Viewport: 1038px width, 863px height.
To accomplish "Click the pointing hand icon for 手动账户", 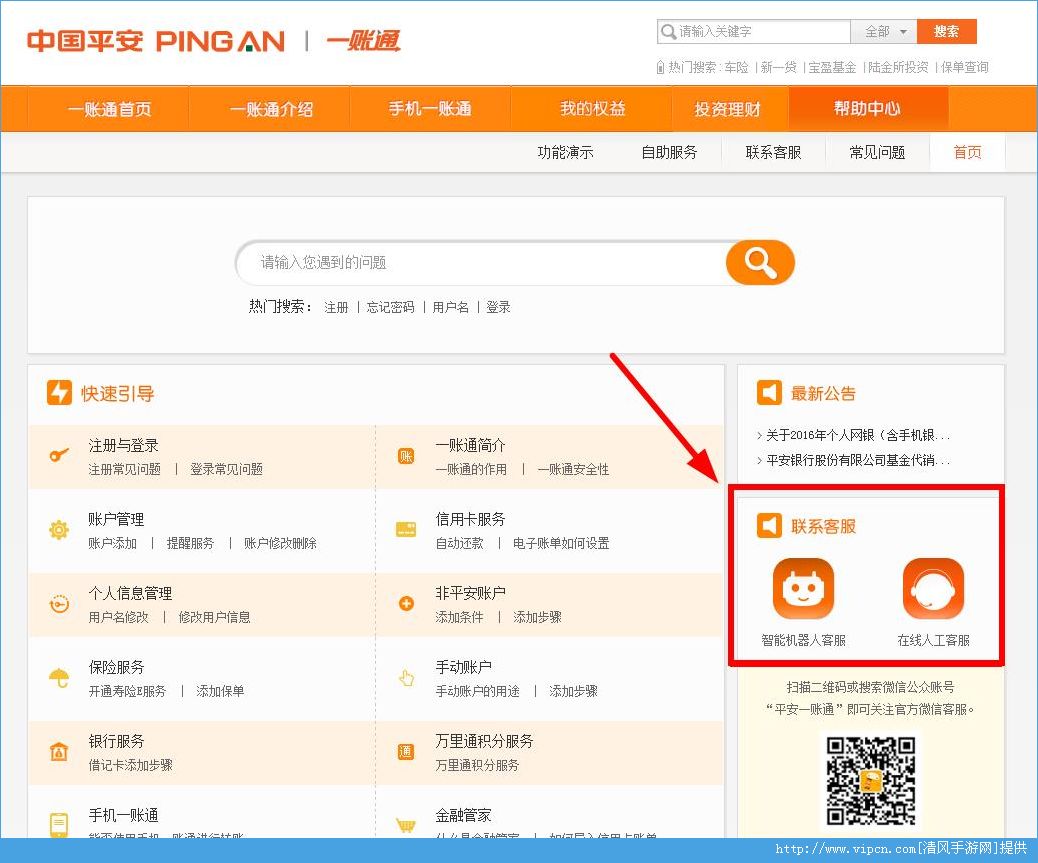I will click(x=404, y=679).
